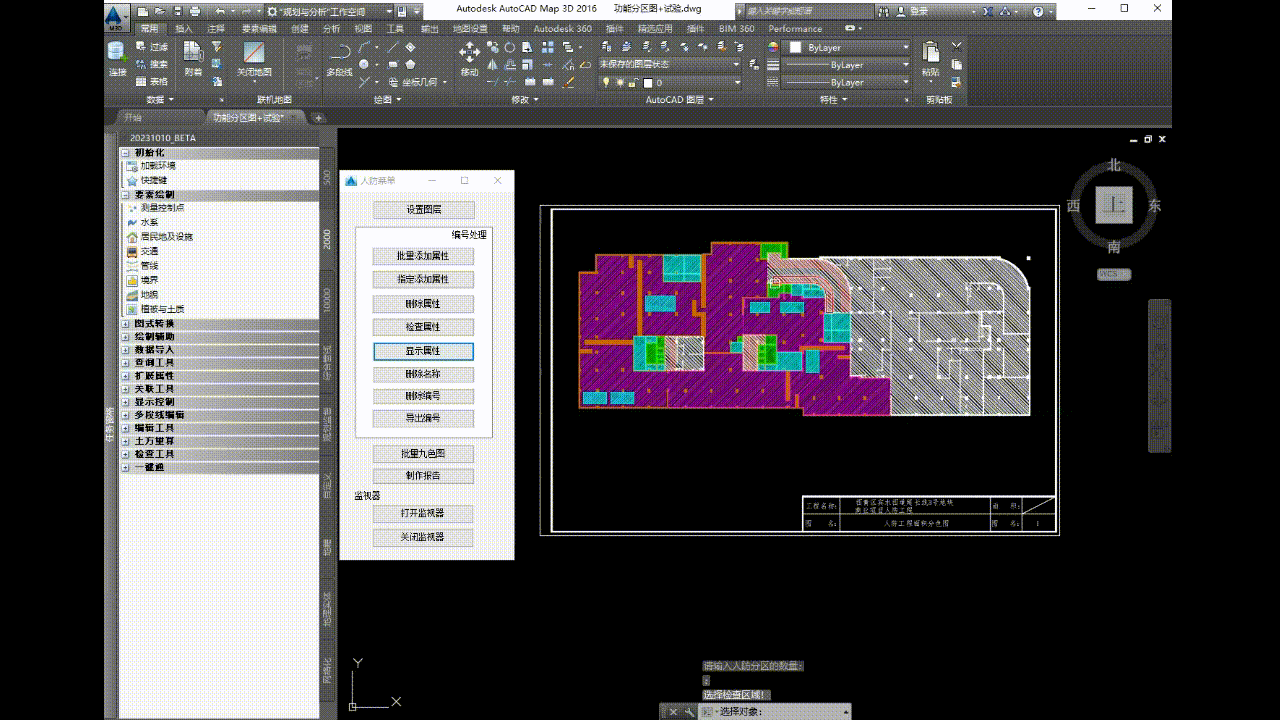Click the 设置图层 button in 人防菜单

pos(423,209)
